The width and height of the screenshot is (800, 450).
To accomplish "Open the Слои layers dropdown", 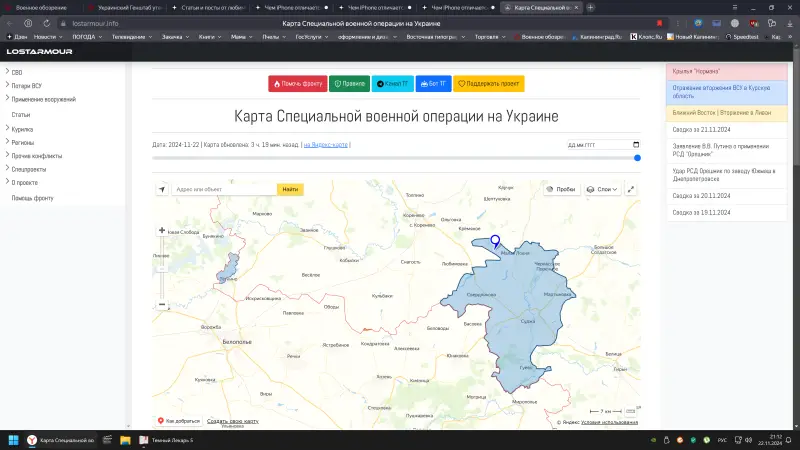I will pos(602,189).
